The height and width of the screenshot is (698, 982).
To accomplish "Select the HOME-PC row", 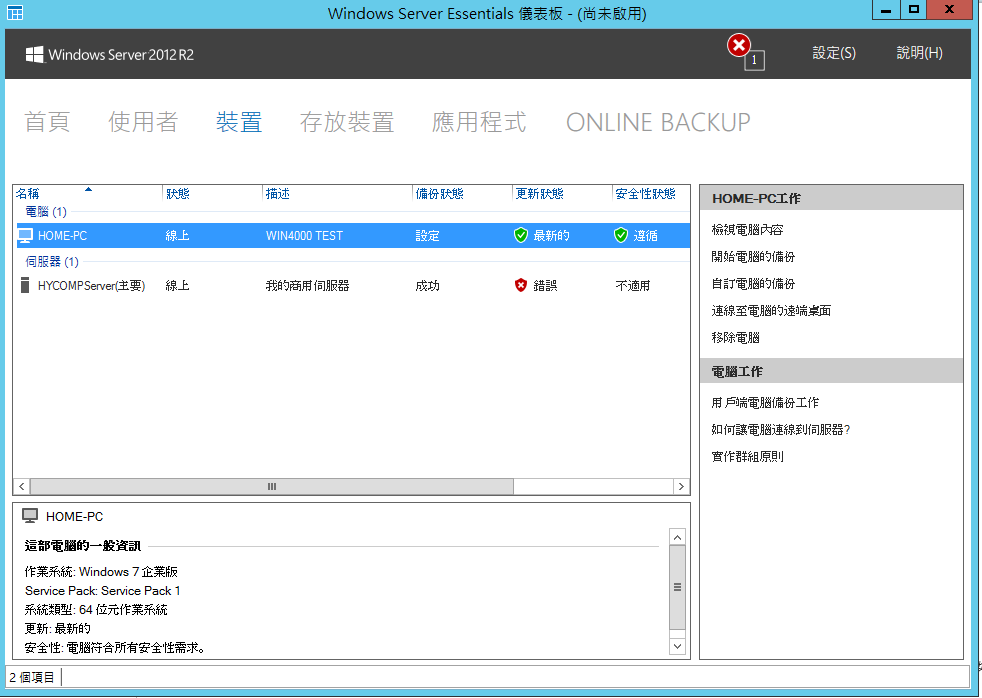I will (x=351, y=235).
